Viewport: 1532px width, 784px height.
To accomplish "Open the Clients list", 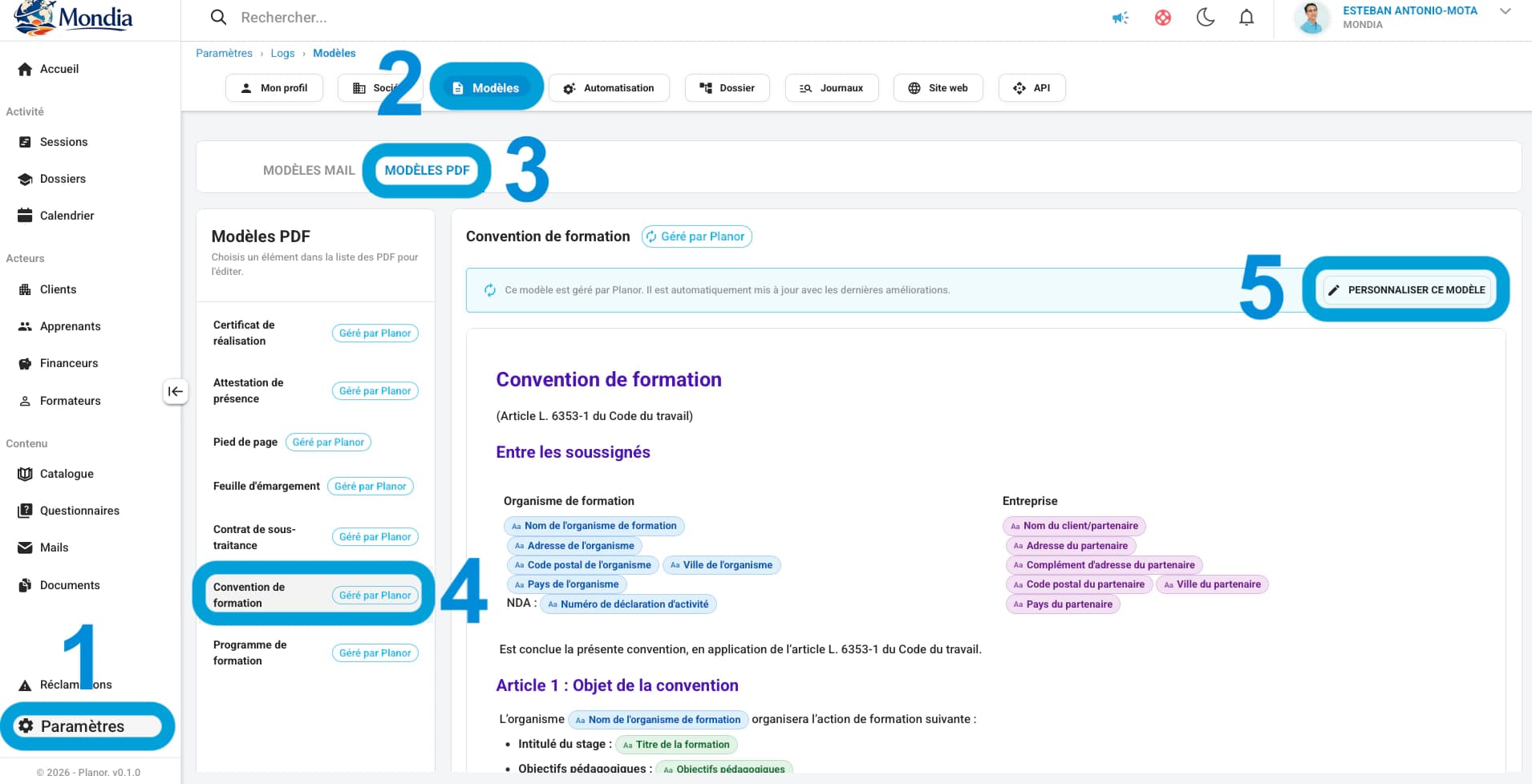I will point(59,289).
